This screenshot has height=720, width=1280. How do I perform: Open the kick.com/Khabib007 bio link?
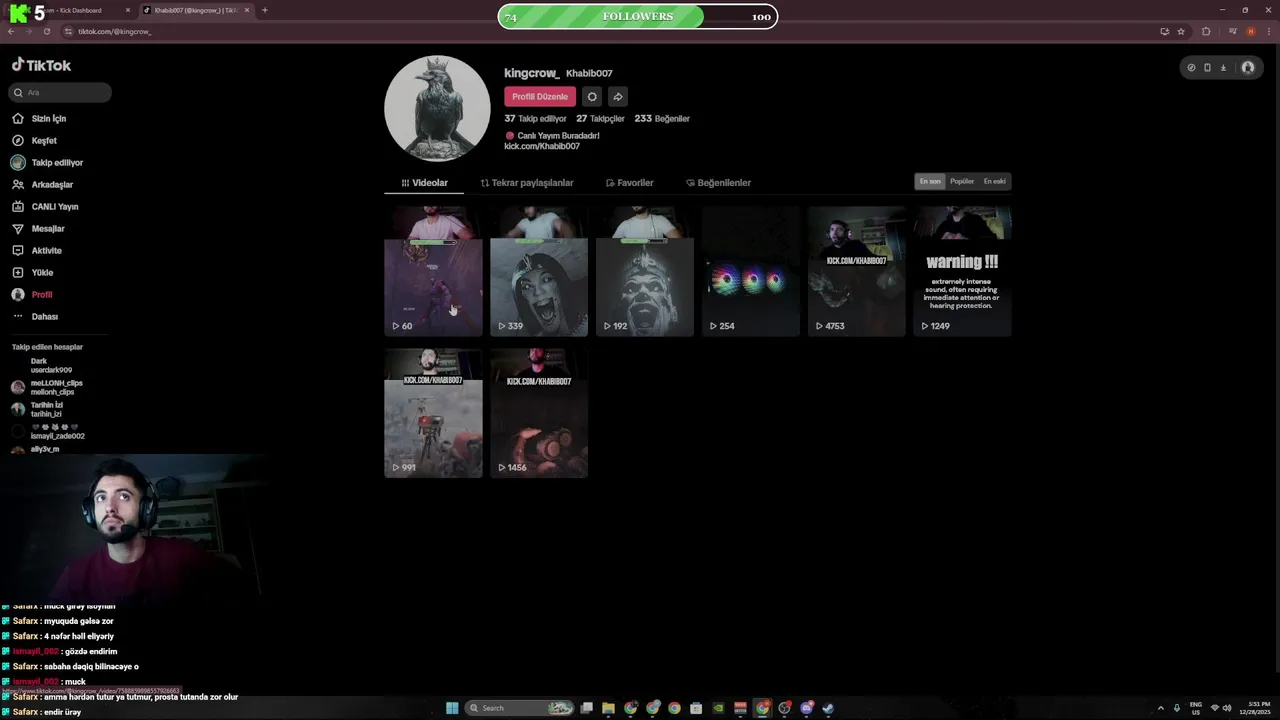[542, 146]
